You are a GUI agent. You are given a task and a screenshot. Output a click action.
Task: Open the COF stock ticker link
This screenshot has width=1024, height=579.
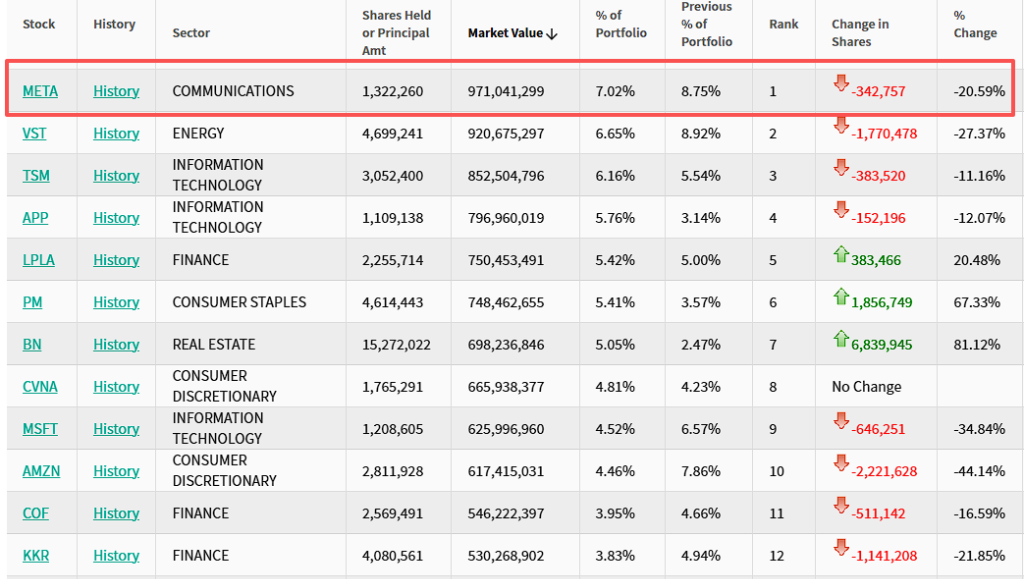point(36,513)
